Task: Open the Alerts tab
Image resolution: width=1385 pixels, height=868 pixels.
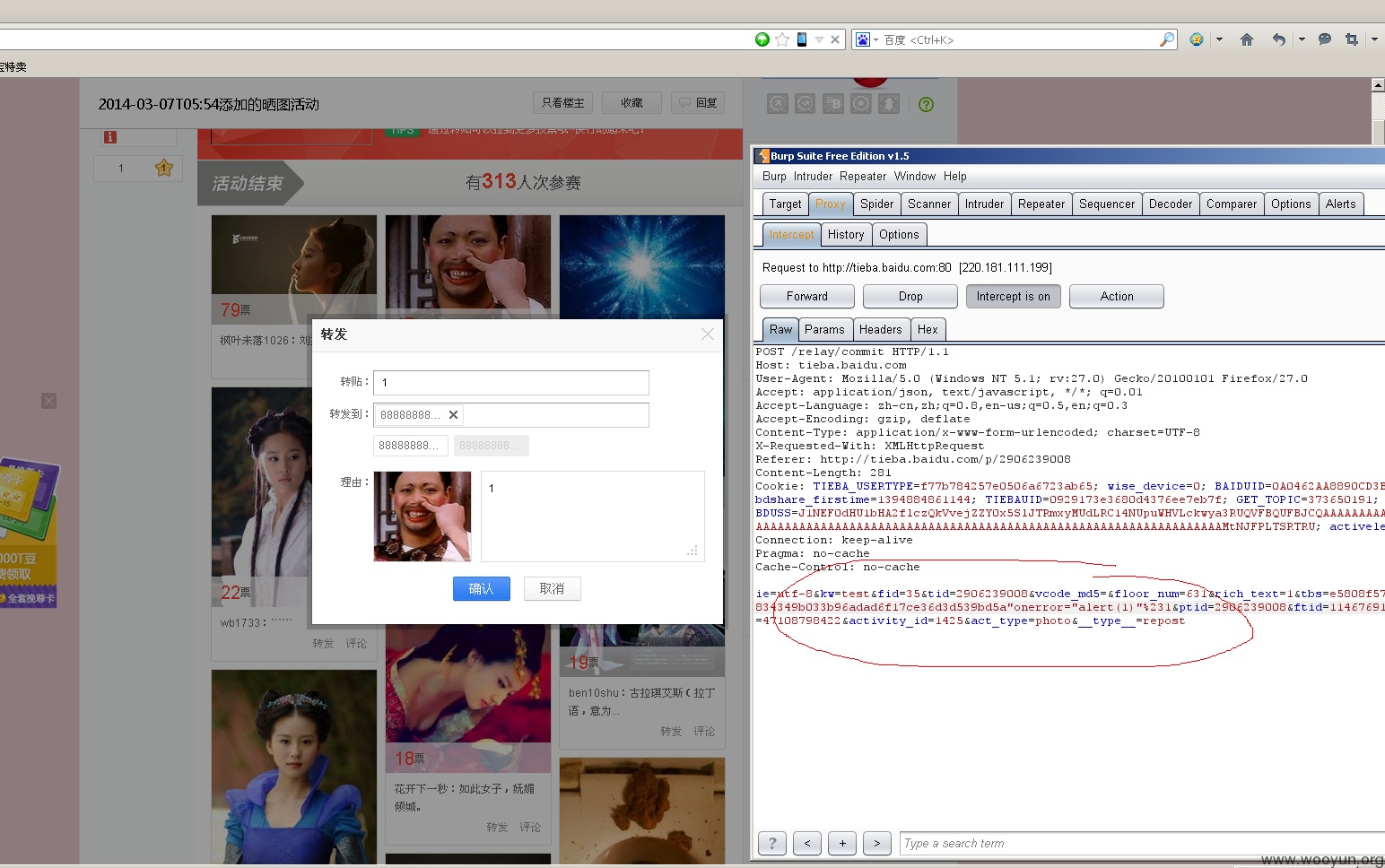Action: (x=1341, y=204)
